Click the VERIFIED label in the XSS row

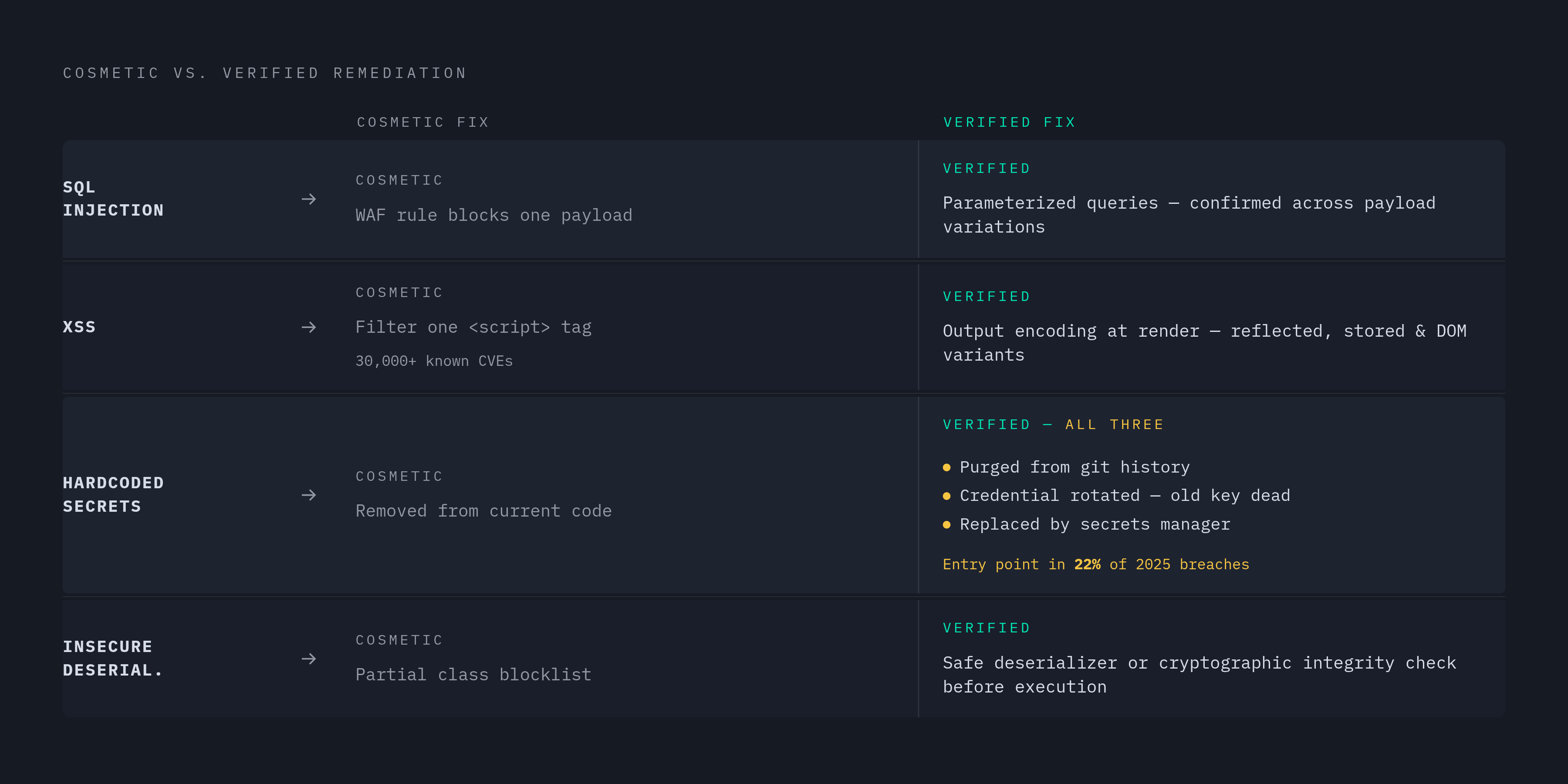click(986, 297)
